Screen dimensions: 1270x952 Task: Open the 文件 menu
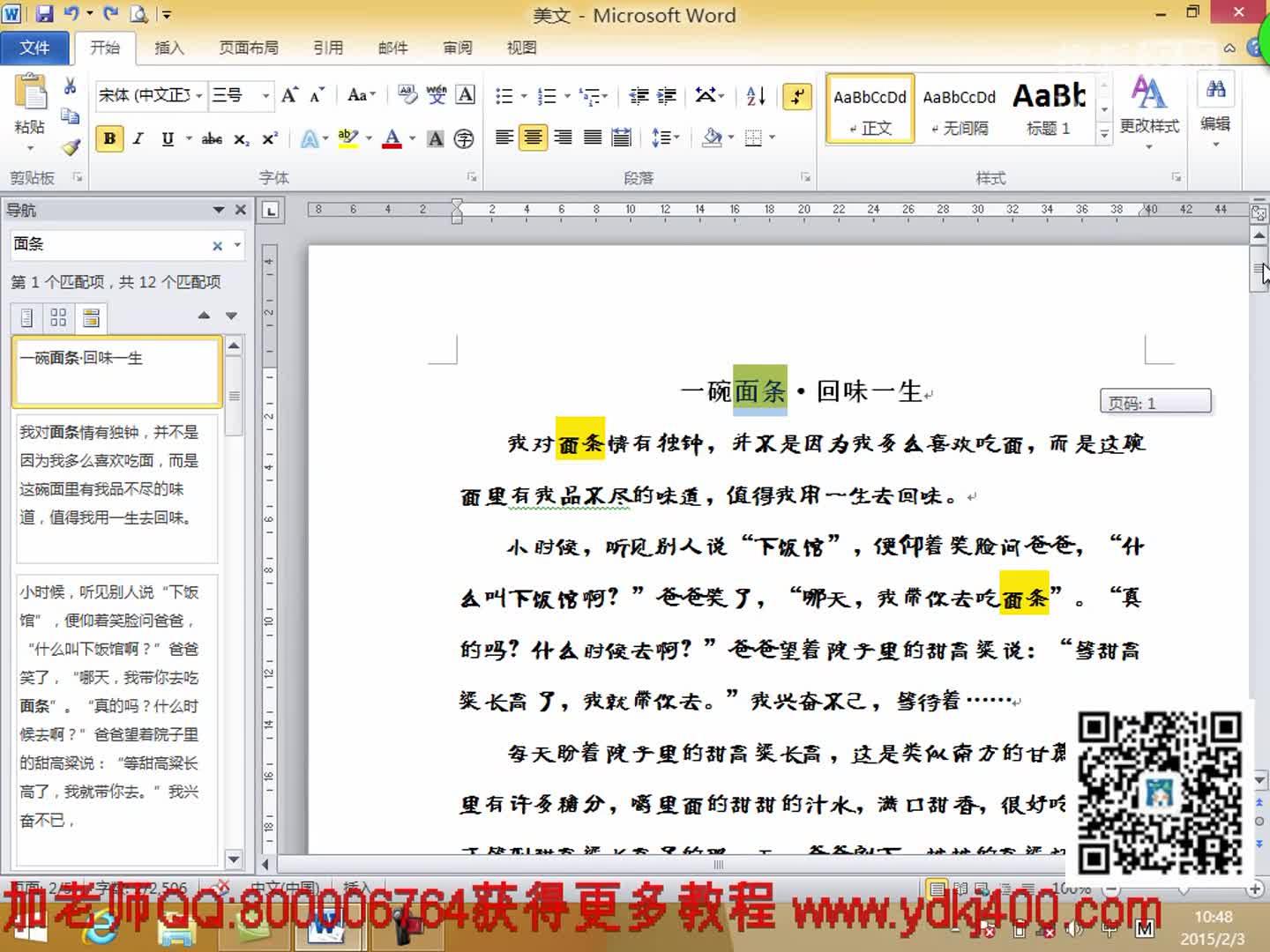coord(36,48)
